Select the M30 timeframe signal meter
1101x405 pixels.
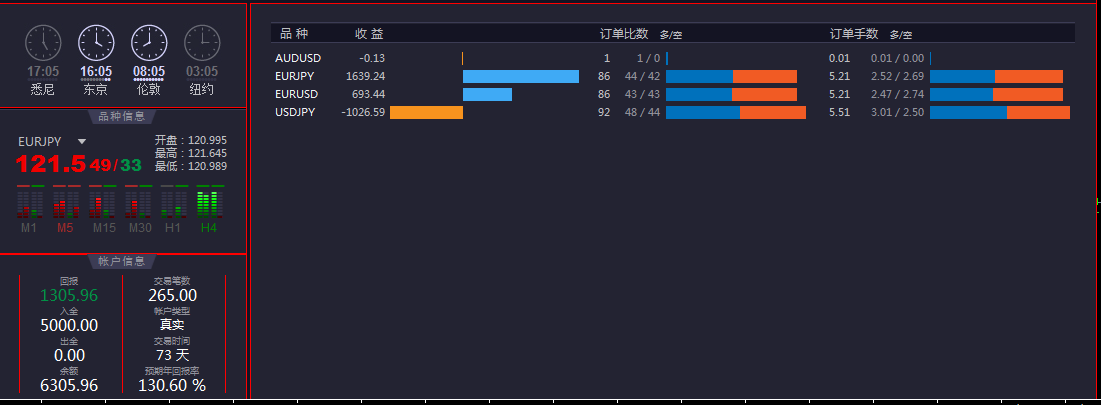(139, 203)
